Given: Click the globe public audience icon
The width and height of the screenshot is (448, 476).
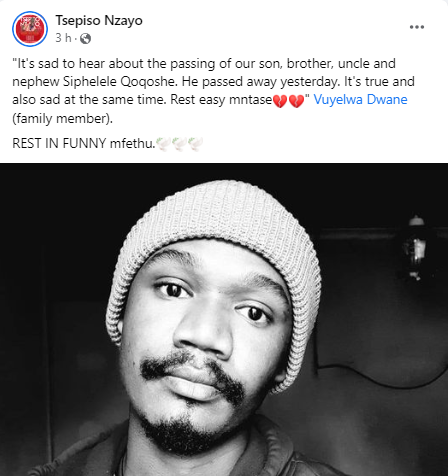Looking at the screenshot, I should coord(85,38).
